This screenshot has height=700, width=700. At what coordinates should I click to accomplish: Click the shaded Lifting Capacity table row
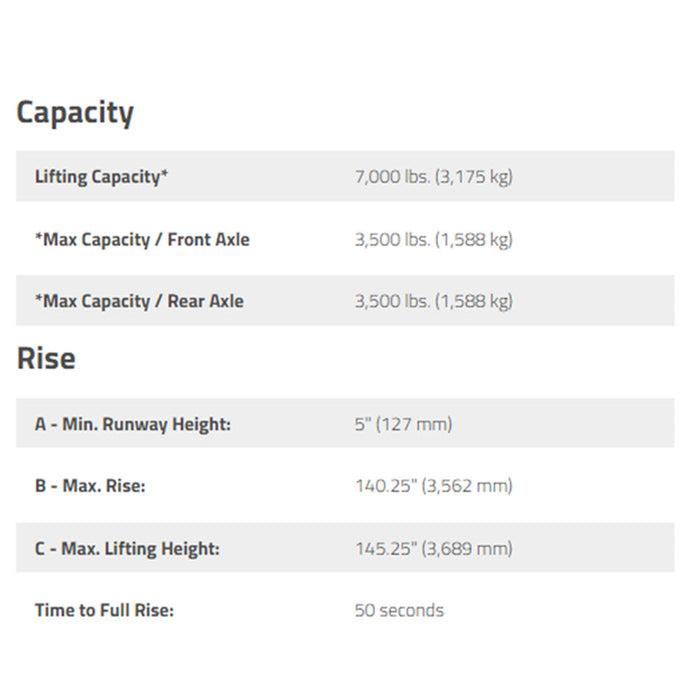[x=345, y=176]
